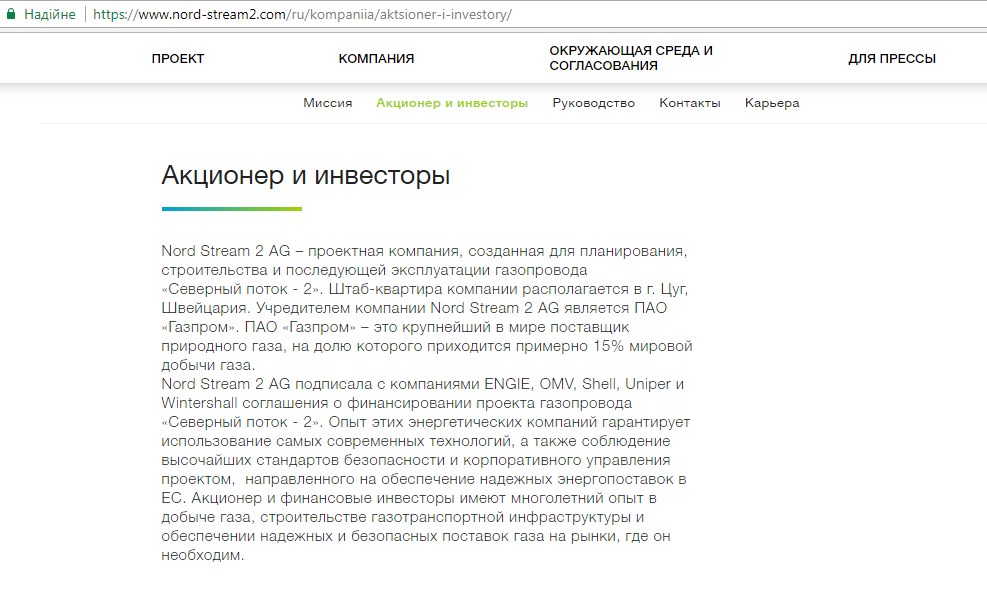Open the КОМПАНИЯ main menu
The height and width of the screenshot is (589, 987).
376,59
